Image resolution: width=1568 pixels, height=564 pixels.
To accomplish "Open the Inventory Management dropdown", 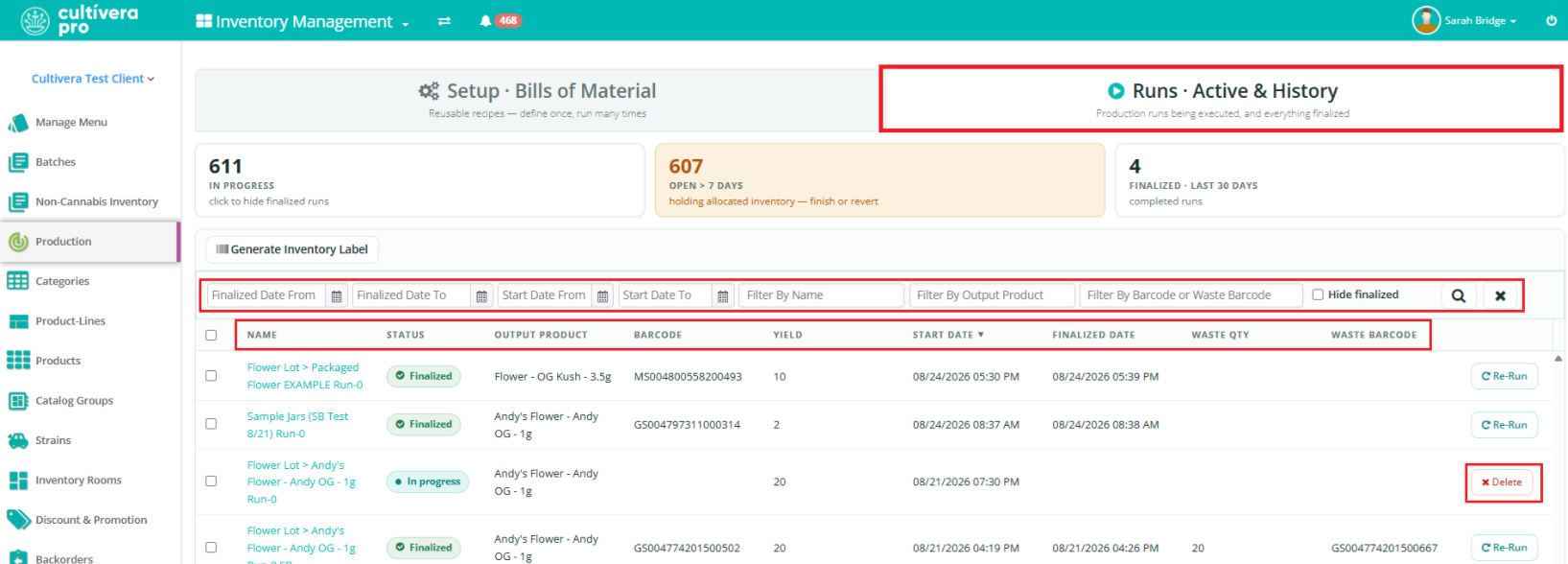I will [302, 21].
